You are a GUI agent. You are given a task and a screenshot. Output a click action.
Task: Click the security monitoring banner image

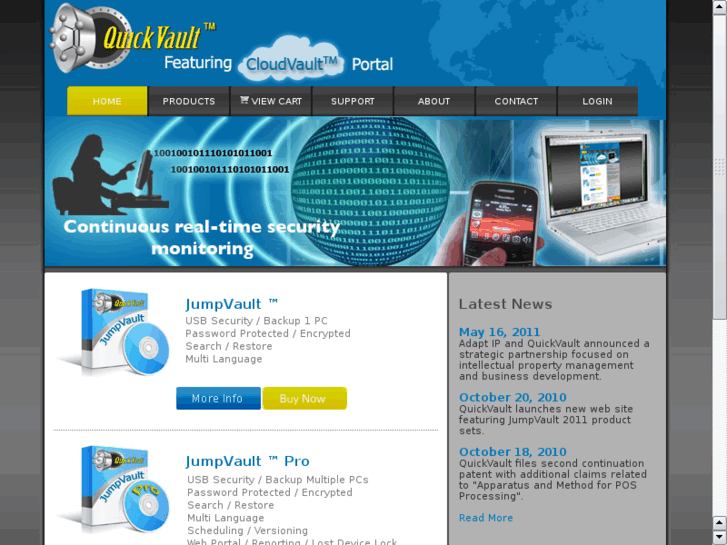[355, 192]
